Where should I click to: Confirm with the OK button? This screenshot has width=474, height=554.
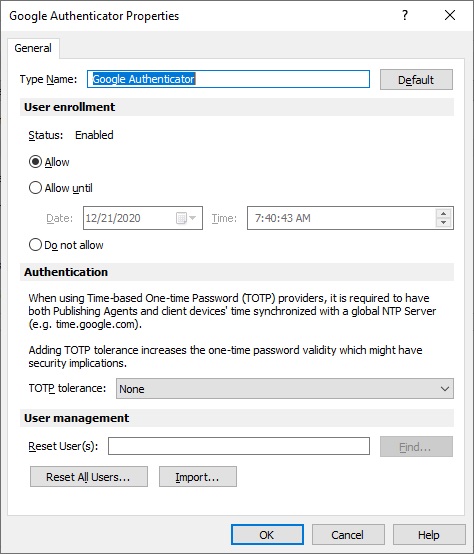coord(267,535)
